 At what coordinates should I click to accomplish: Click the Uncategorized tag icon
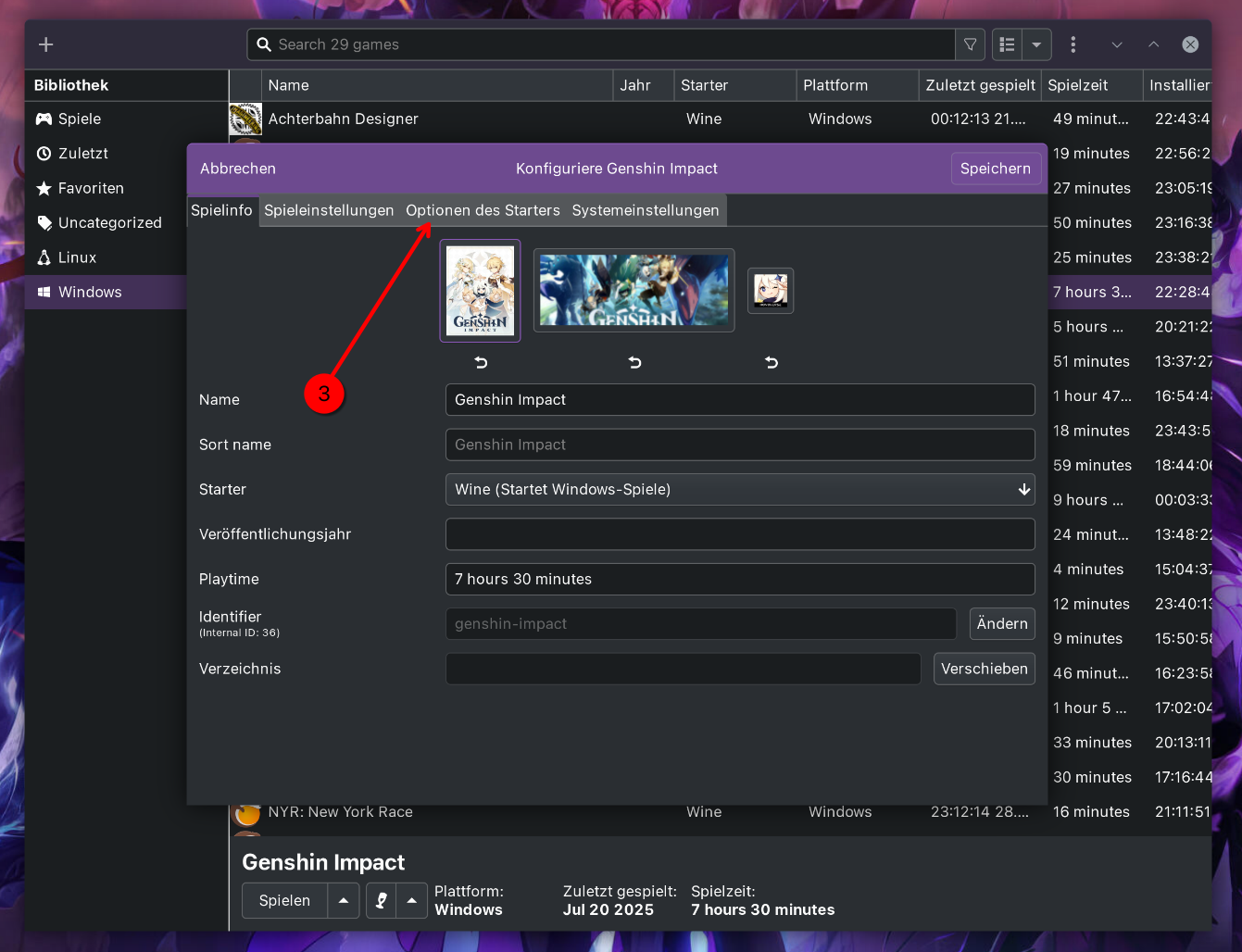44,223
